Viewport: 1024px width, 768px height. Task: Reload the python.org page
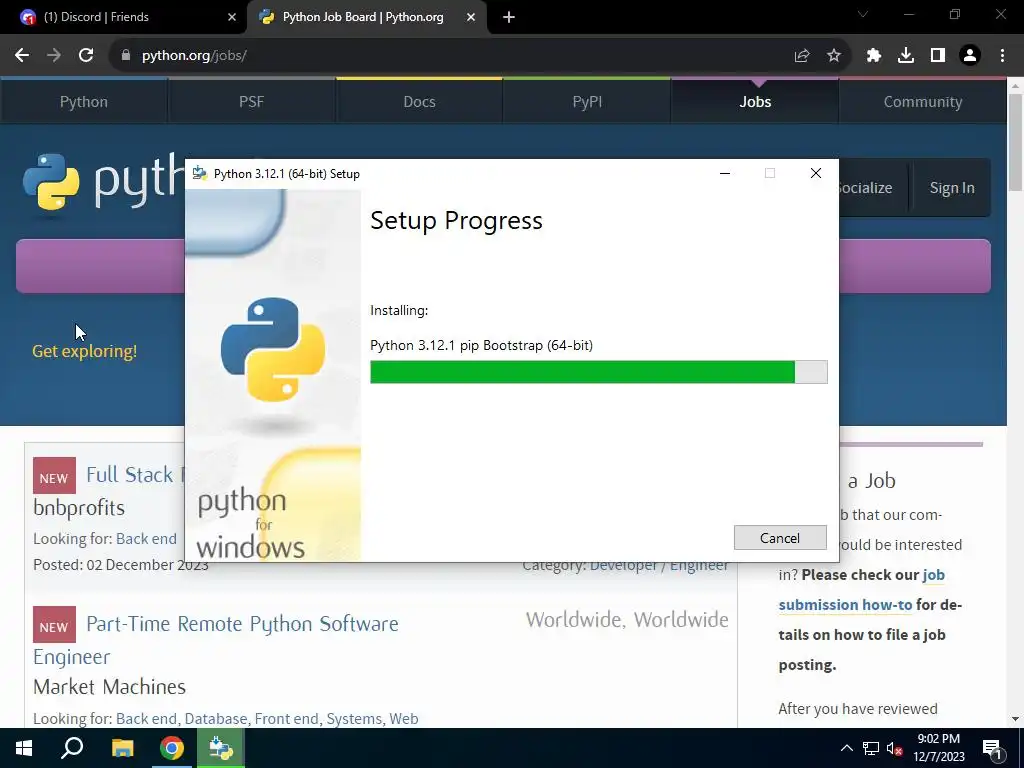(86, 56)
